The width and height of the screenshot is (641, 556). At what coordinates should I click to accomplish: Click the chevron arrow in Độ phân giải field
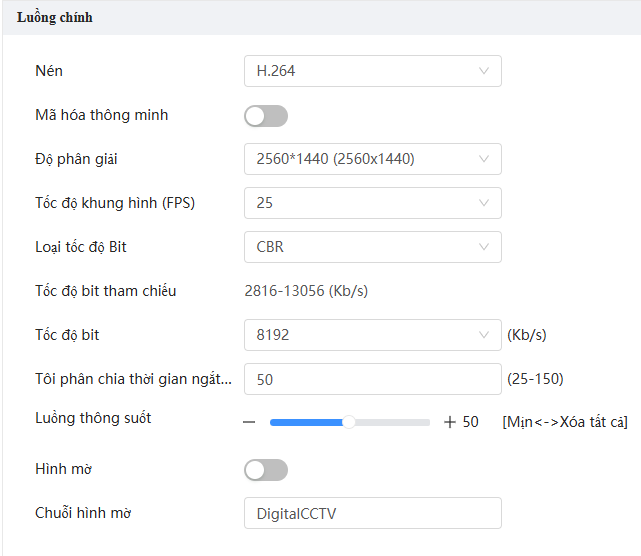[484, 159]
